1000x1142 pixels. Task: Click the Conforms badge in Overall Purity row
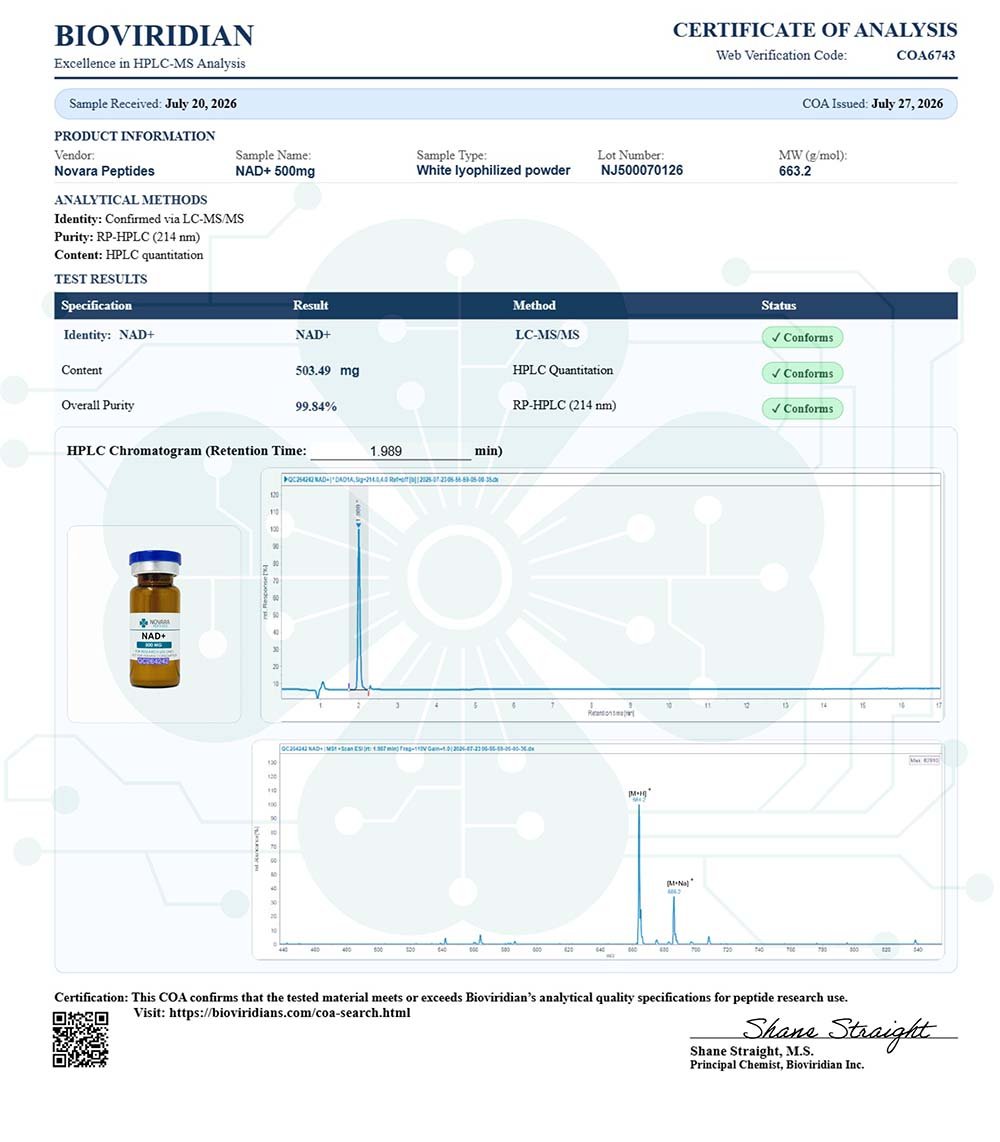[803, 409]
